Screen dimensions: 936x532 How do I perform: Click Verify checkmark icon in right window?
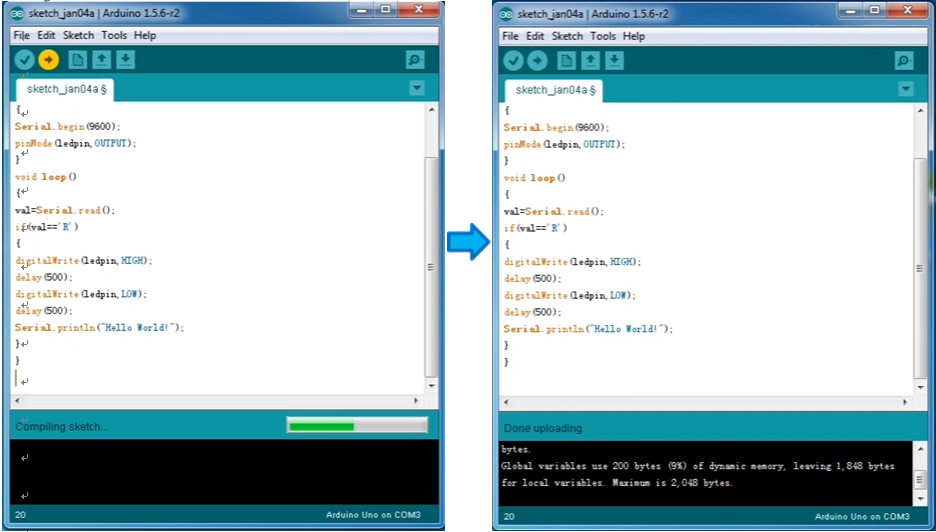513,61
